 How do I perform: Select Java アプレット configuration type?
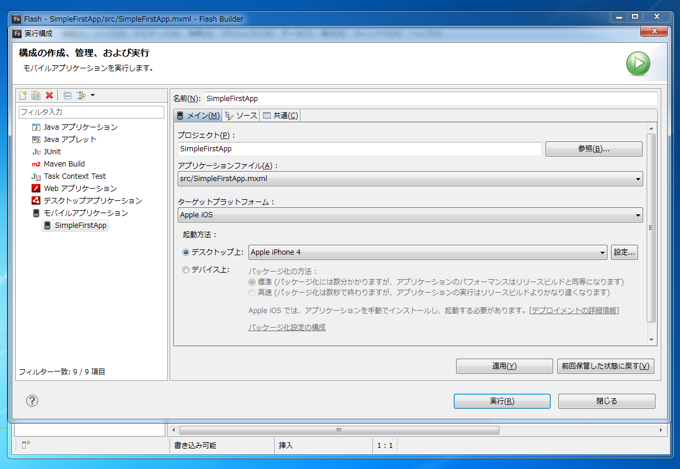point(64,139)
